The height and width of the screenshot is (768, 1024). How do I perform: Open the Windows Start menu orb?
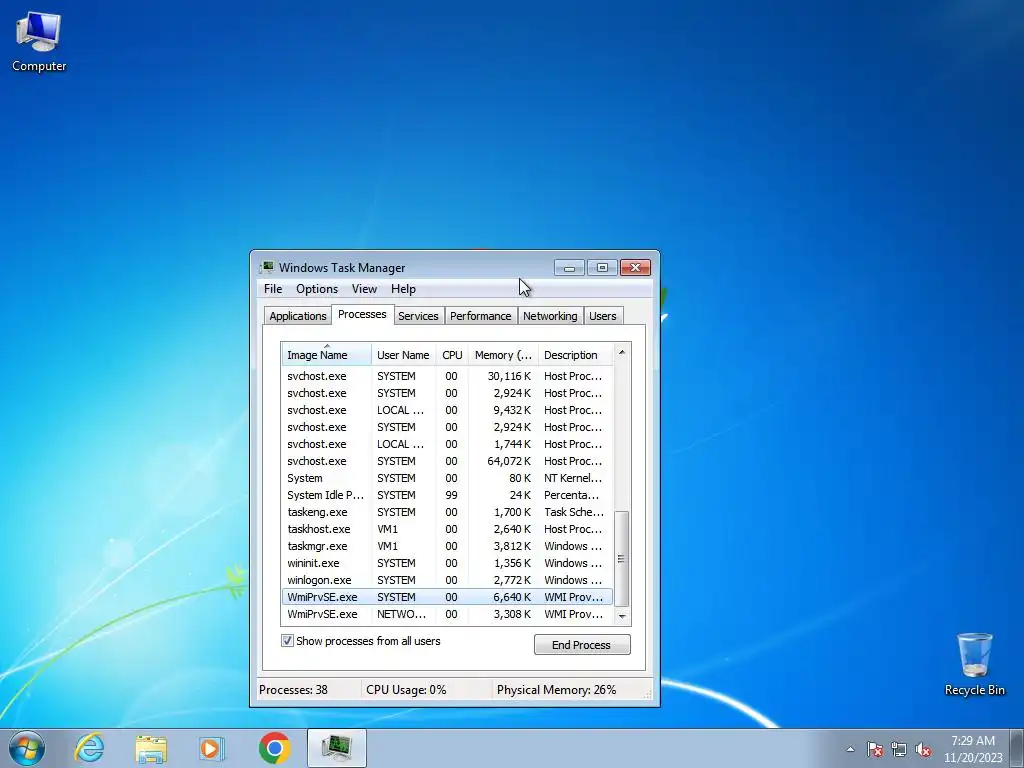27,748
